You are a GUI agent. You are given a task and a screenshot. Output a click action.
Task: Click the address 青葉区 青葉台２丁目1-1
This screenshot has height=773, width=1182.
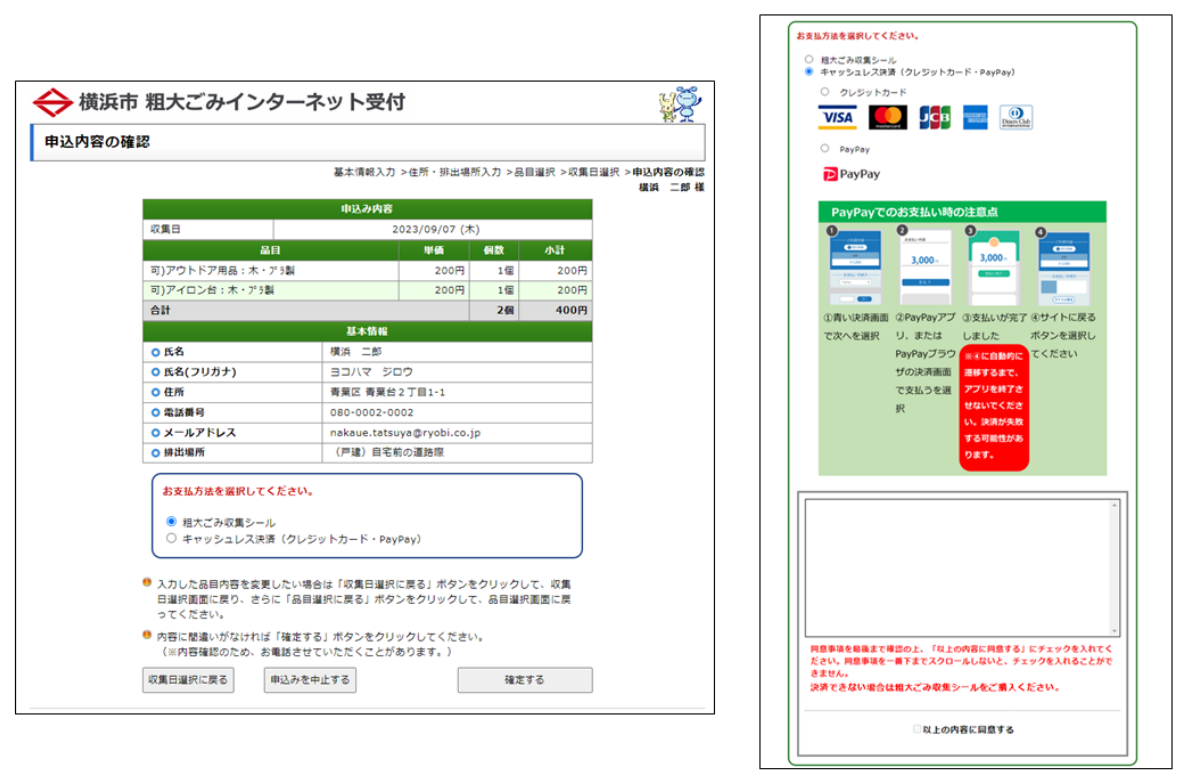pyautogui.click(x=387, y=392)
